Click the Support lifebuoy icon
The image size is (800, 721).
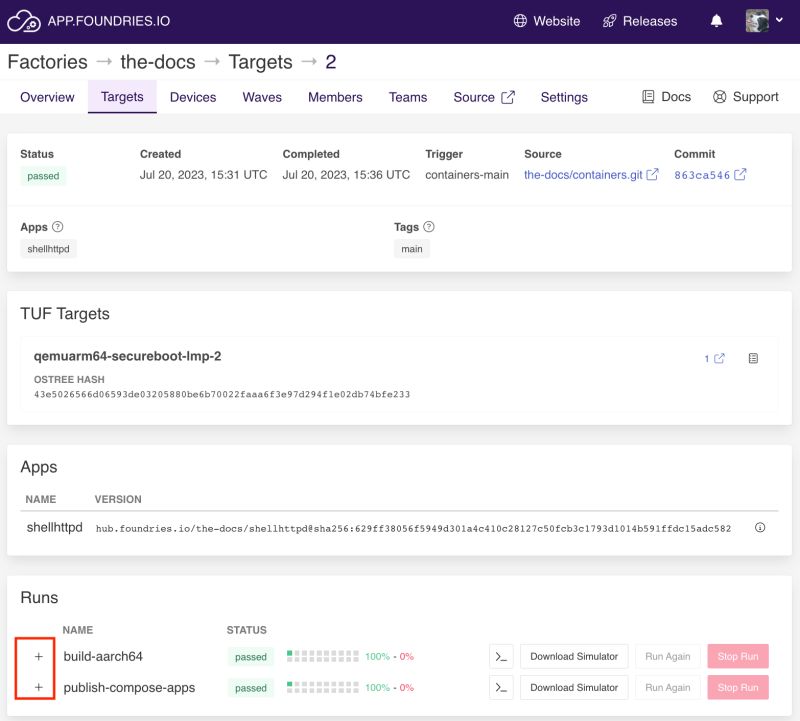click(719, 96)
